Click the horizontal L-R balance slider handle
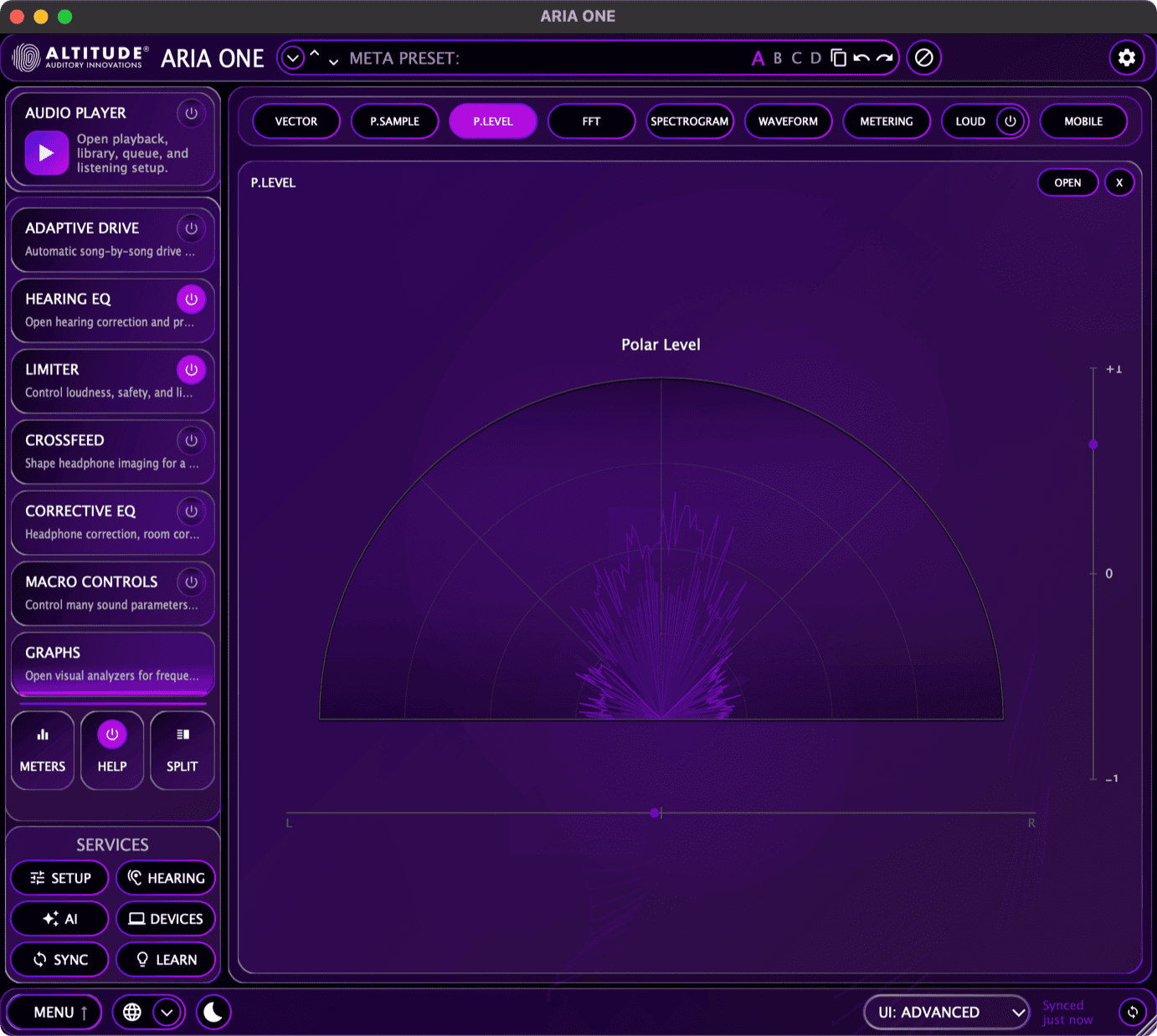 point(655,813)
